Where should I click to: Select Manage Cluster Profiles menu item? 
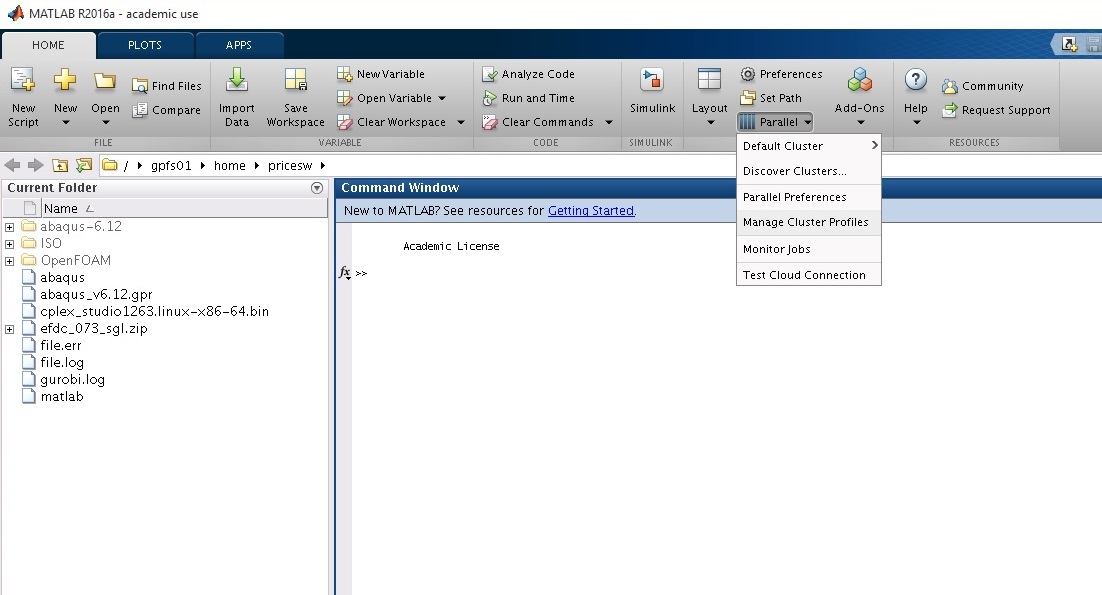coord(806,222)
